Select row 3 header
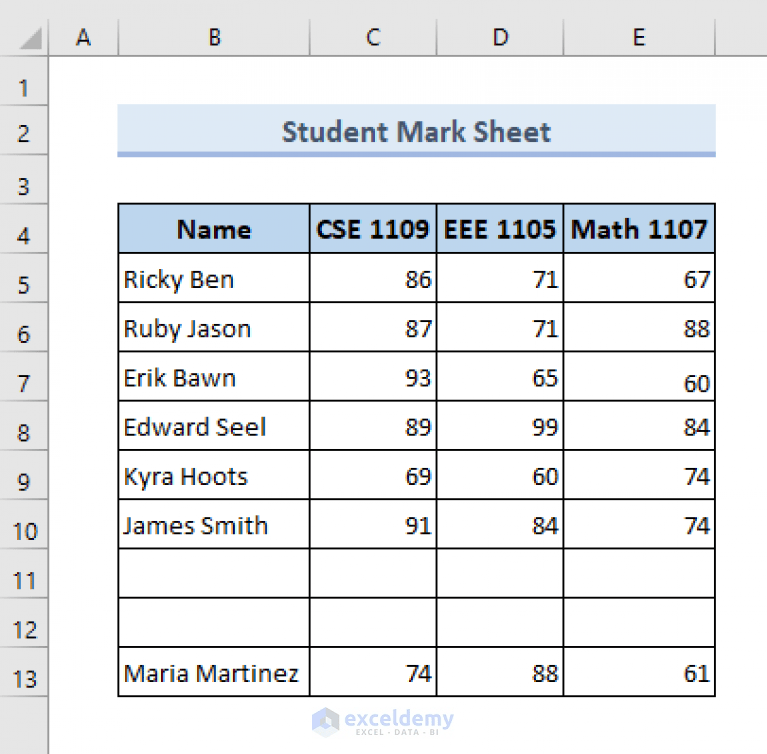767x754 pixels. [23, 180]
